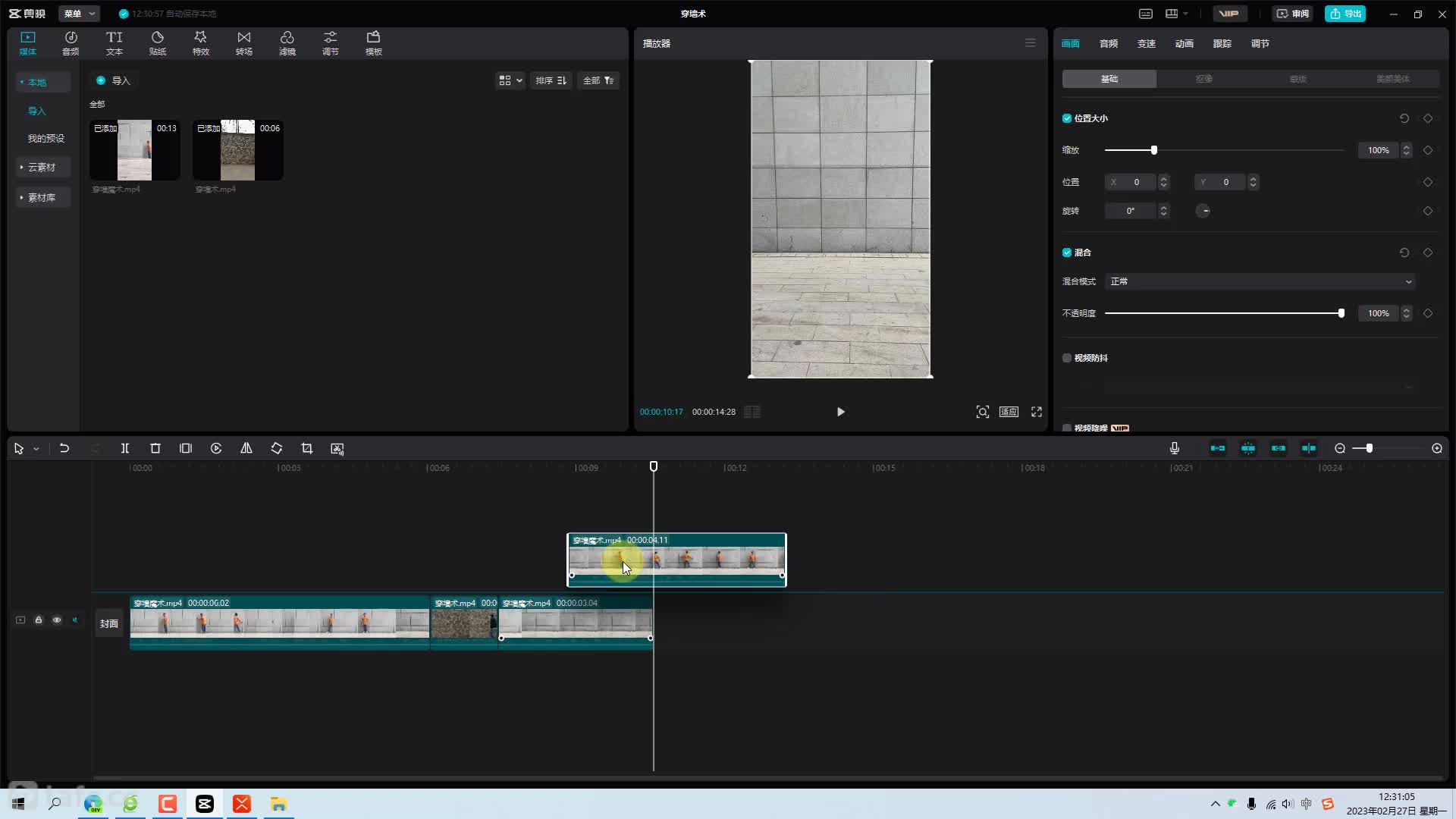Split the clip at playhead

125,448
